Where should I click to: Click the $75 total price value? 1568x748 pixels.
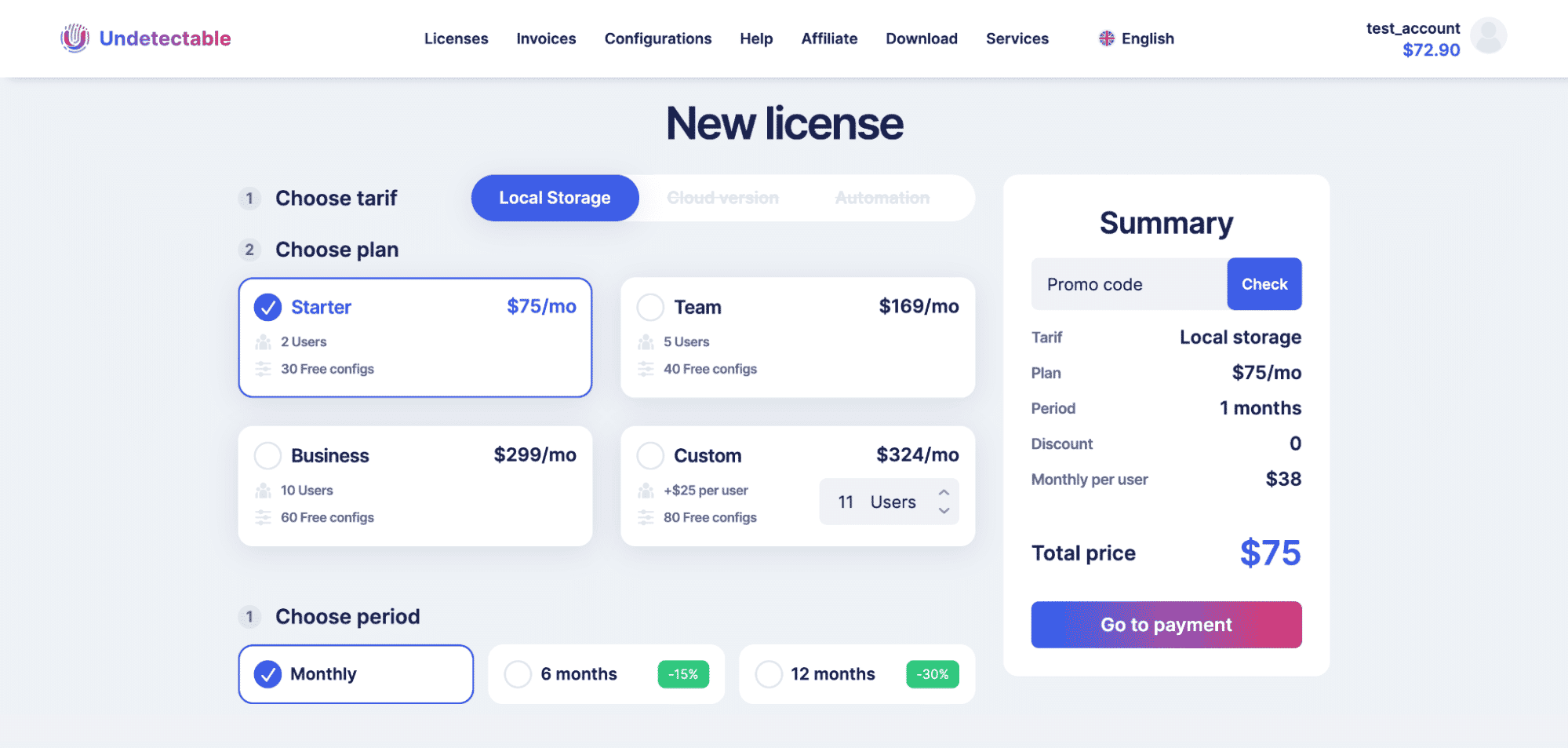tap(1270, 553)
